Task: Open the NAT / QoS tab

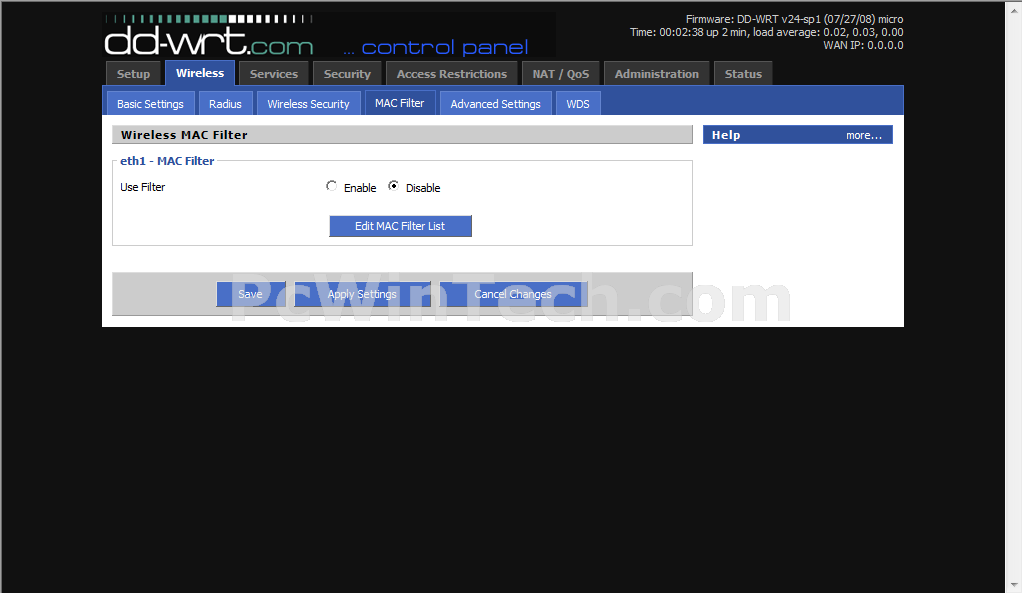Action: point(561,74)
